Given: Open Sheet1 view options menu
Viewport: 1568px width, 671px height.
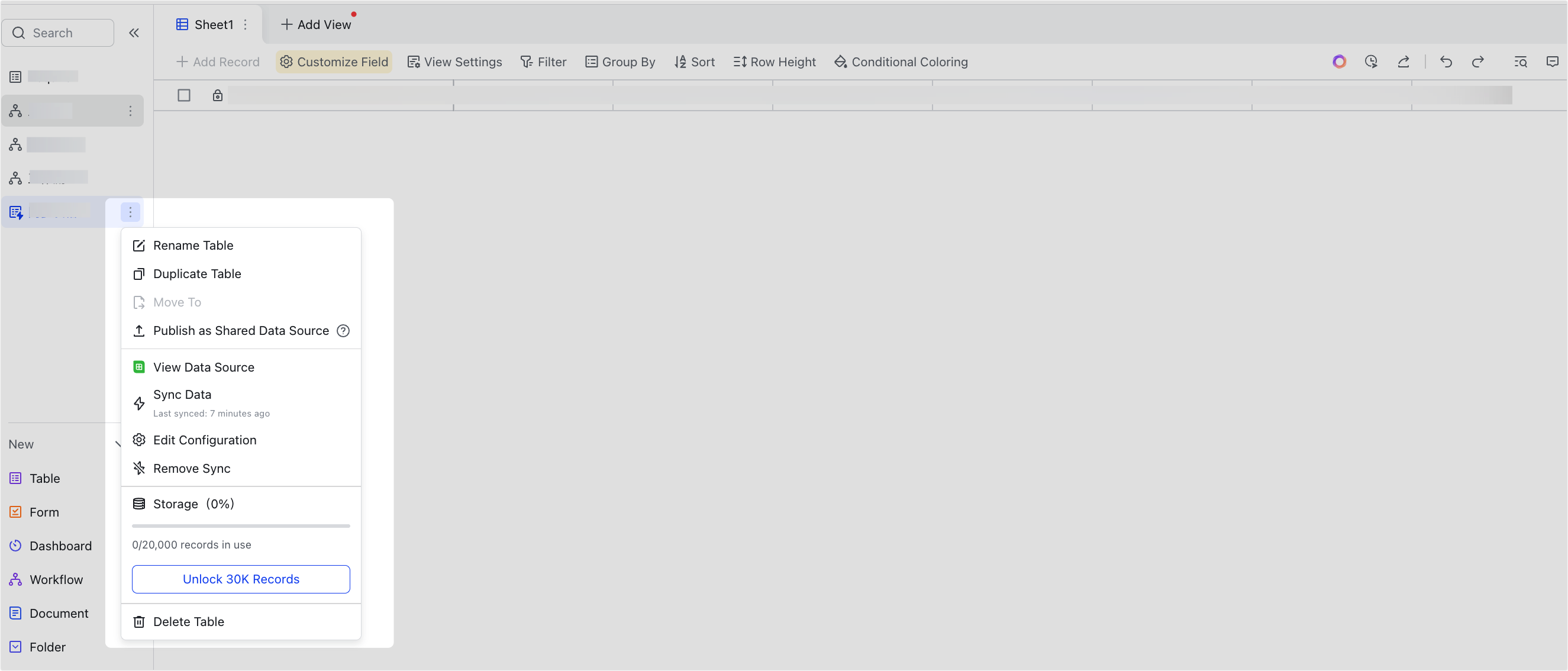Looking at the screenshot, I should [x=246, y=24].
